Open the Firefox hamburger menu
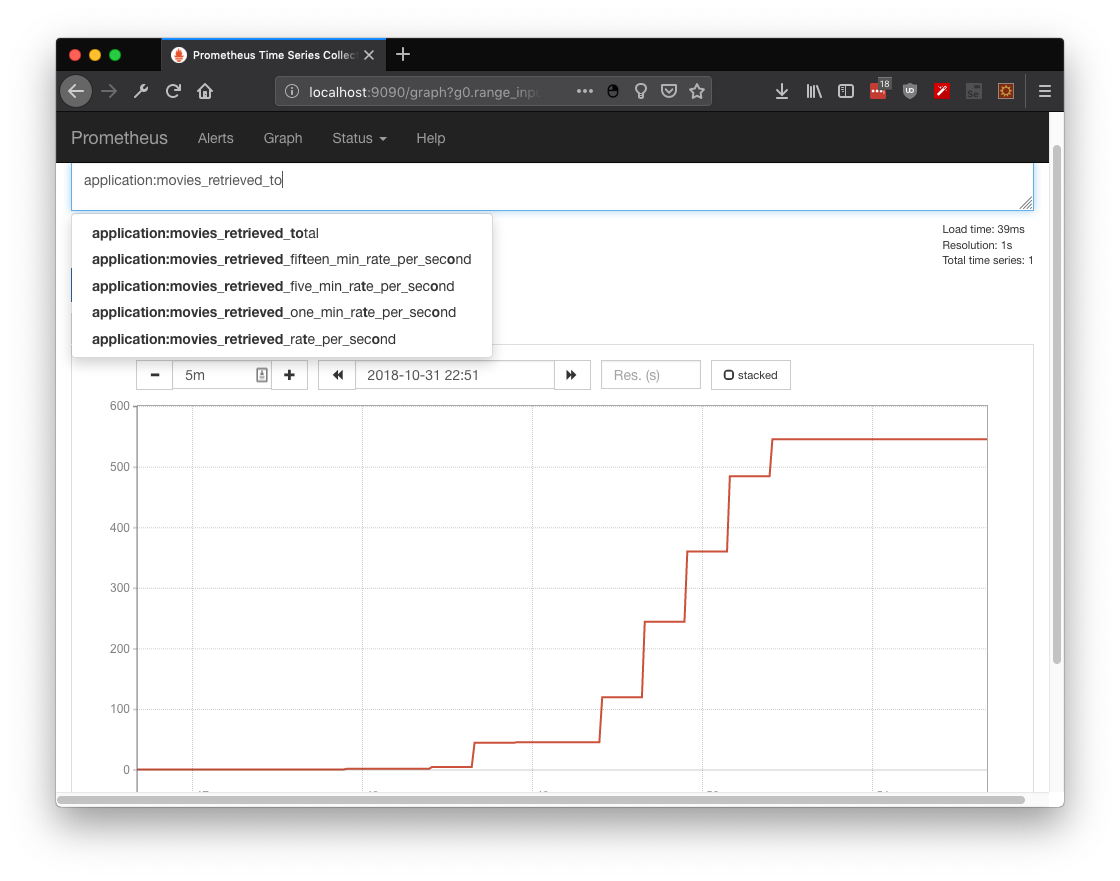The height and width of the screenshot is (881, 1120). point(1044,90)
